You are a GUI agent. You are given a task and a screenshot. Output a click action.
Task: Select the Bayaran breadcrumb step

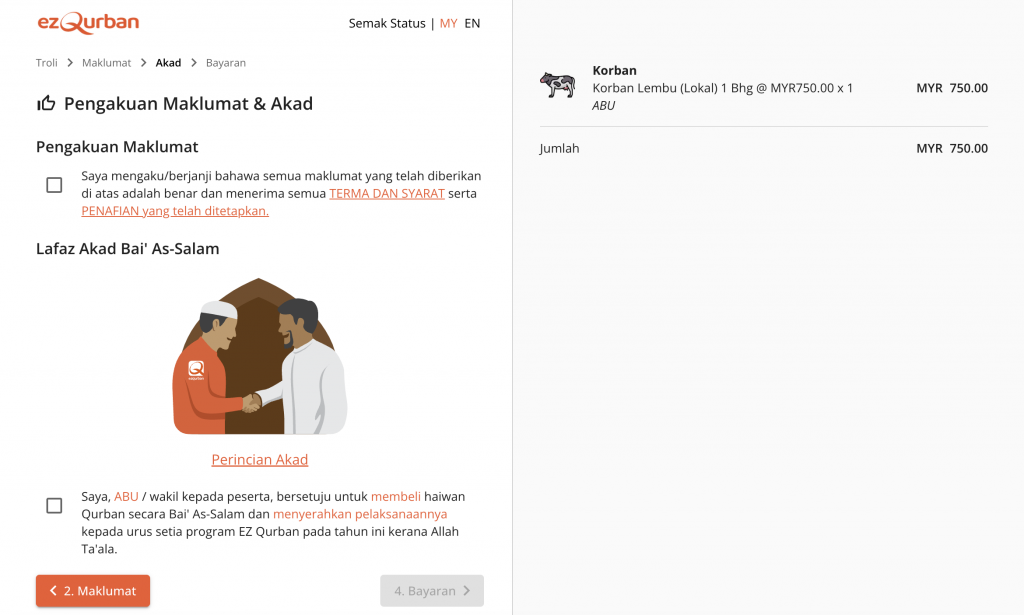click(x=226, y=63)
